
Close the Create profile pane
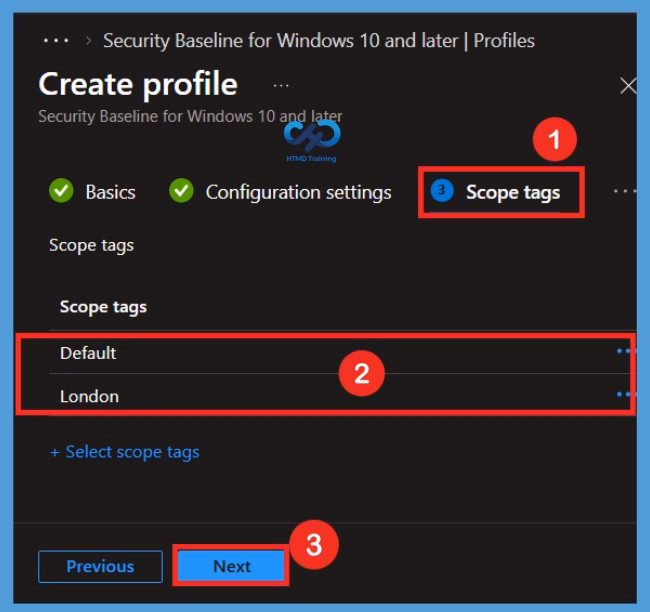(x=628, y=86)
